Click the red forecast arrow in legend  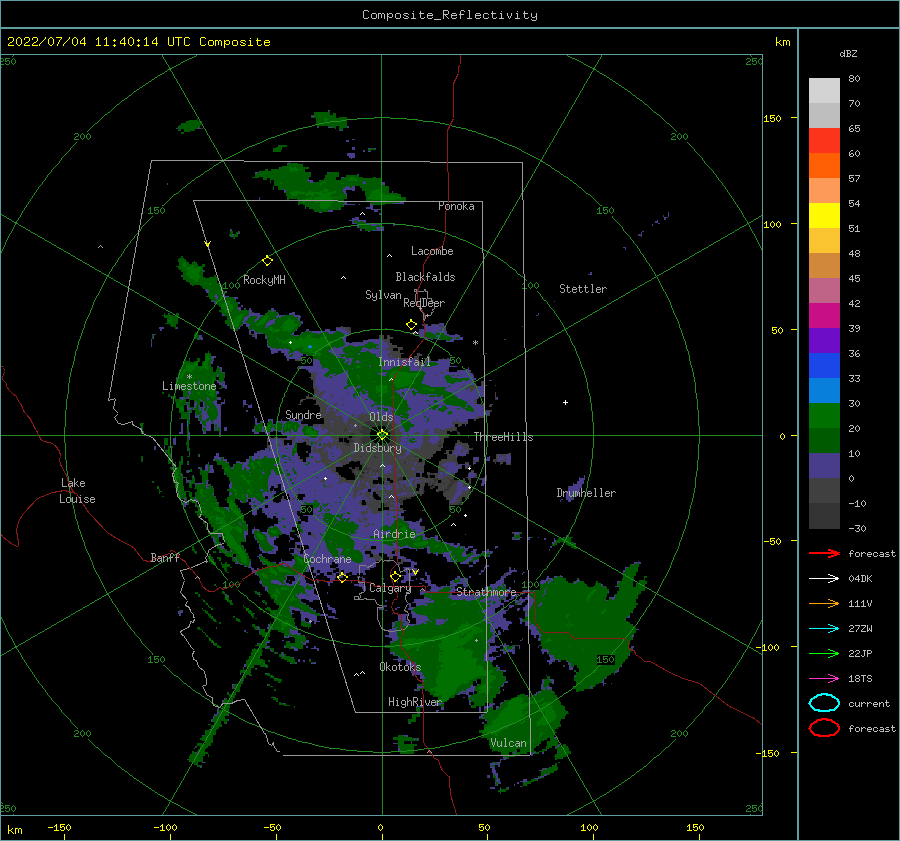pyautogui.click(x=824, y=553)
